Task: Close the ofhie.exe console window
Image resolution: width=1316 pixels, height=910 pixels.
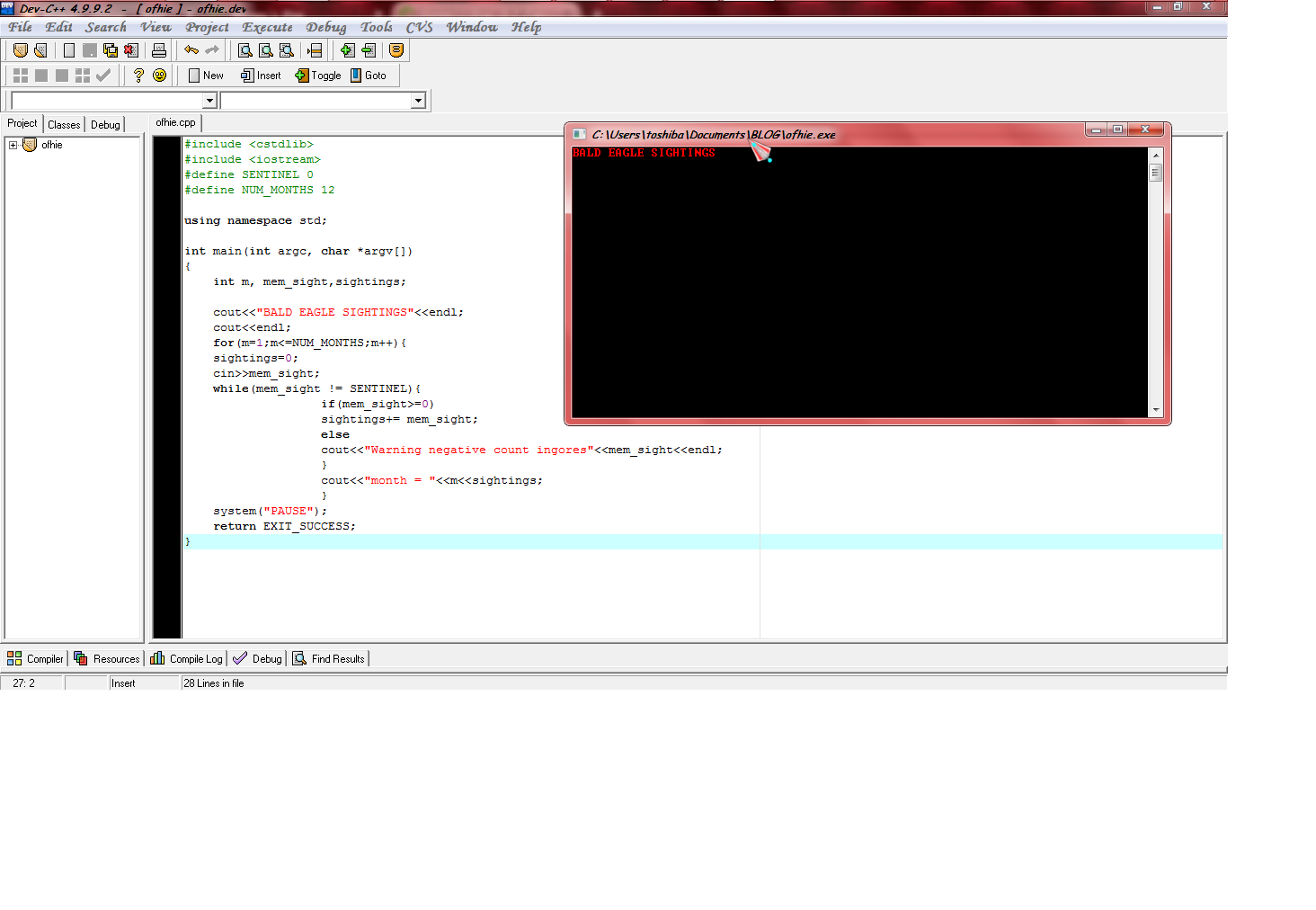Action: (1145, 129)
